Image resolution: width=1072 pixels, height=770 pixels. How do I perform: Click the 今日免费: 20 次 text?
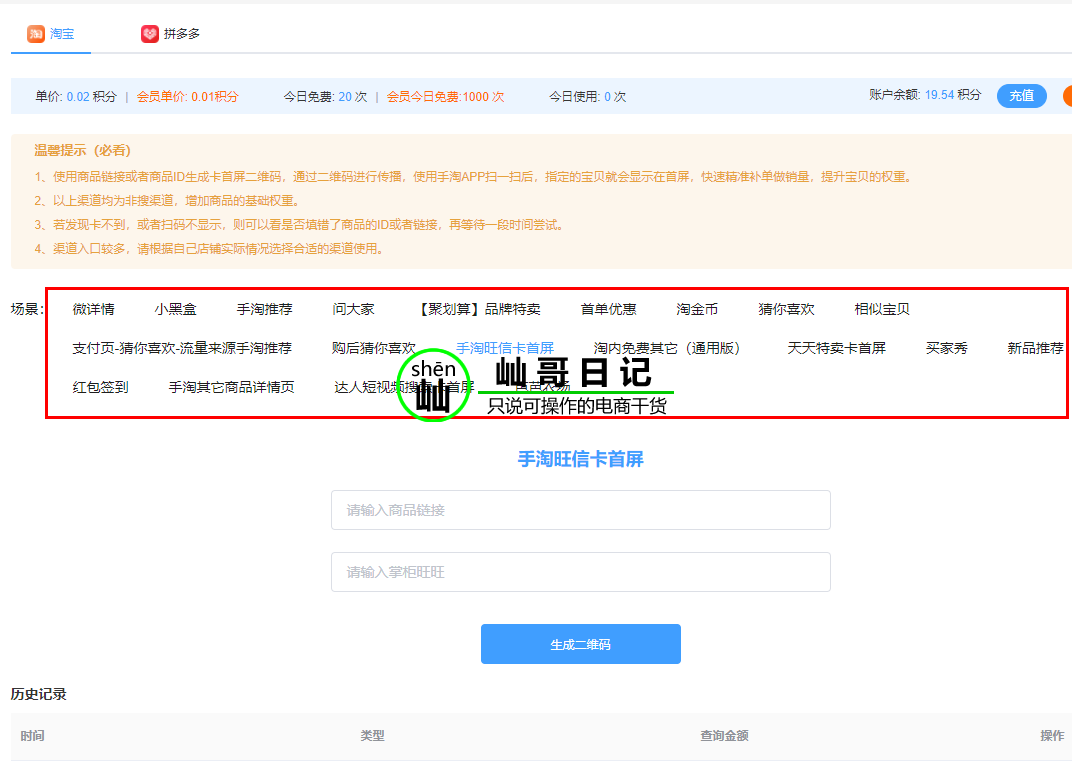[x=325, y=96]
